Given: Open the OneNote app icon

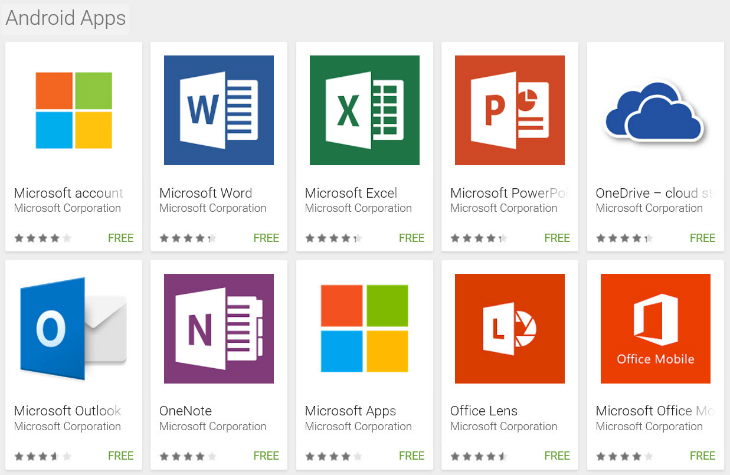Looking at the screenshot, I should tap(219, 329).
